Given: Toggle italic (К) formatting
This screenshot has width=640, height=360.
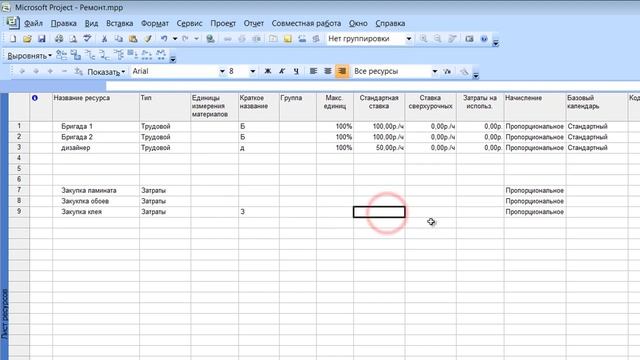Looking at the screenshot, I should [x=282, y=71].
